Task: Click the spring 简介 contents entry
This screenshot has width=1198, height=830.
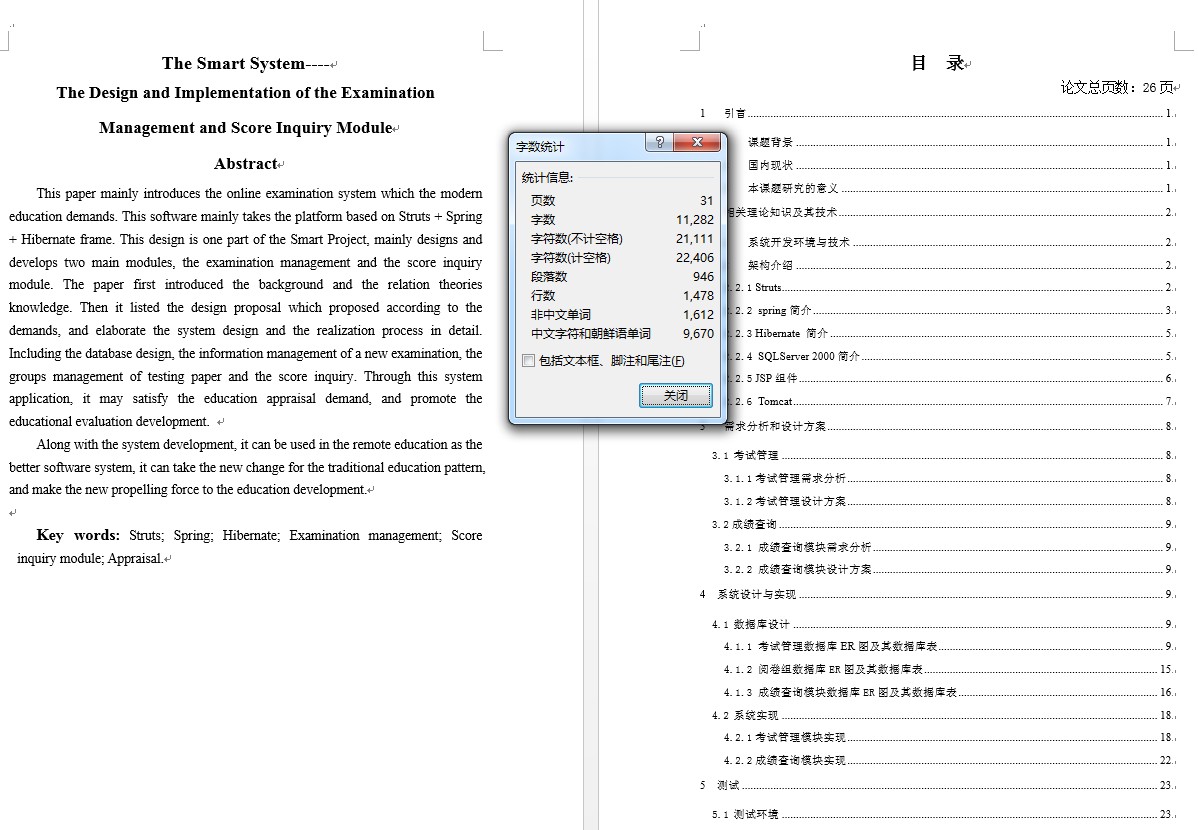Action: tap(953, 310)
